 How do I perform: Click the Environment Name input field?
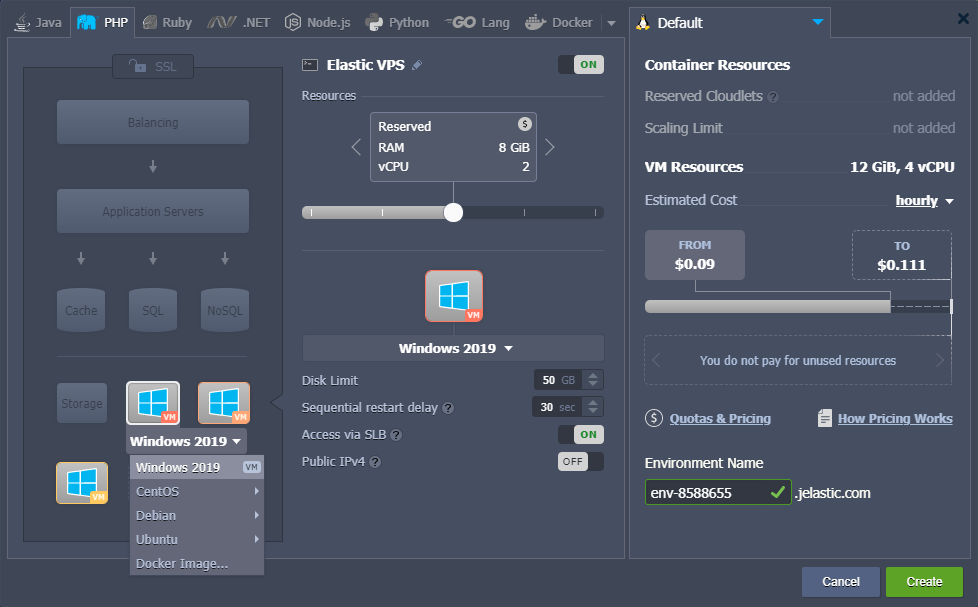coord(718,492)
